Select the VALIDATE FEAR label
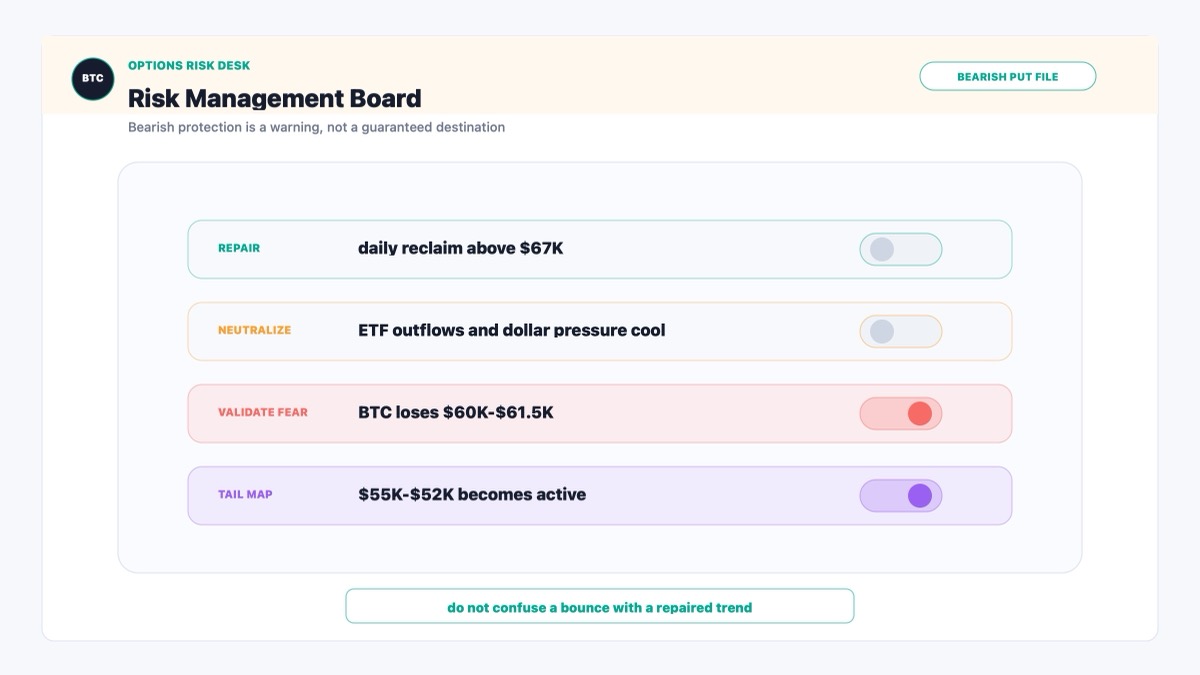 (263, 412)
